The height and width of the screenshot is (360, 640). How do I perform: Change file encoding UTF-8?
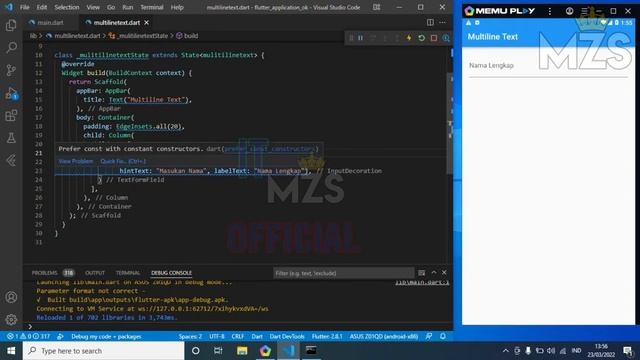(x=217, y=336)
